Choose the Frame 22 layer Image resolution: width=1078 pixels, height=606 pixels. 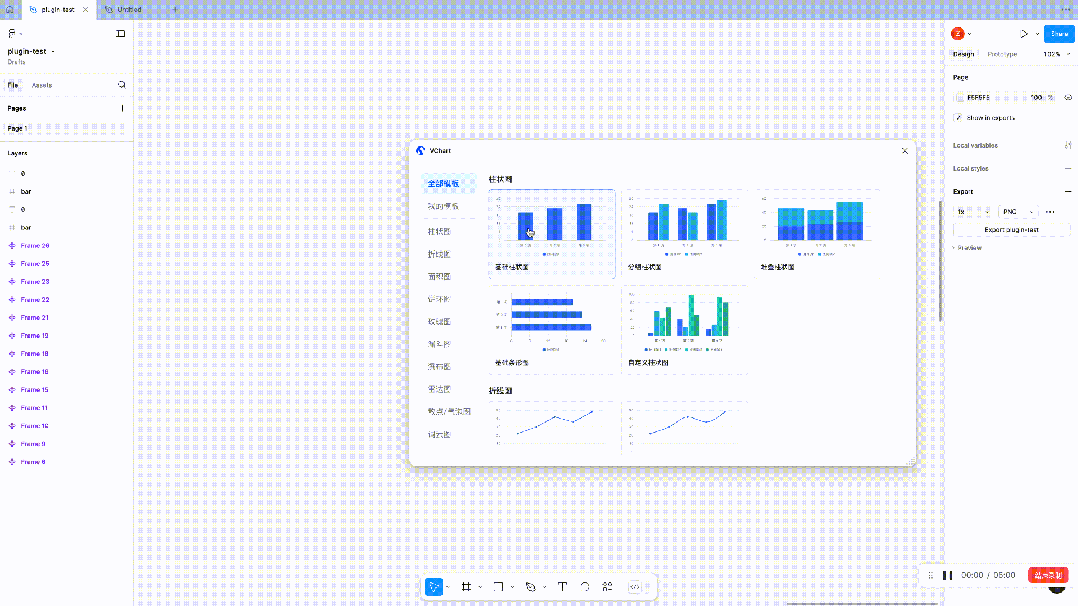click(65, 300)
